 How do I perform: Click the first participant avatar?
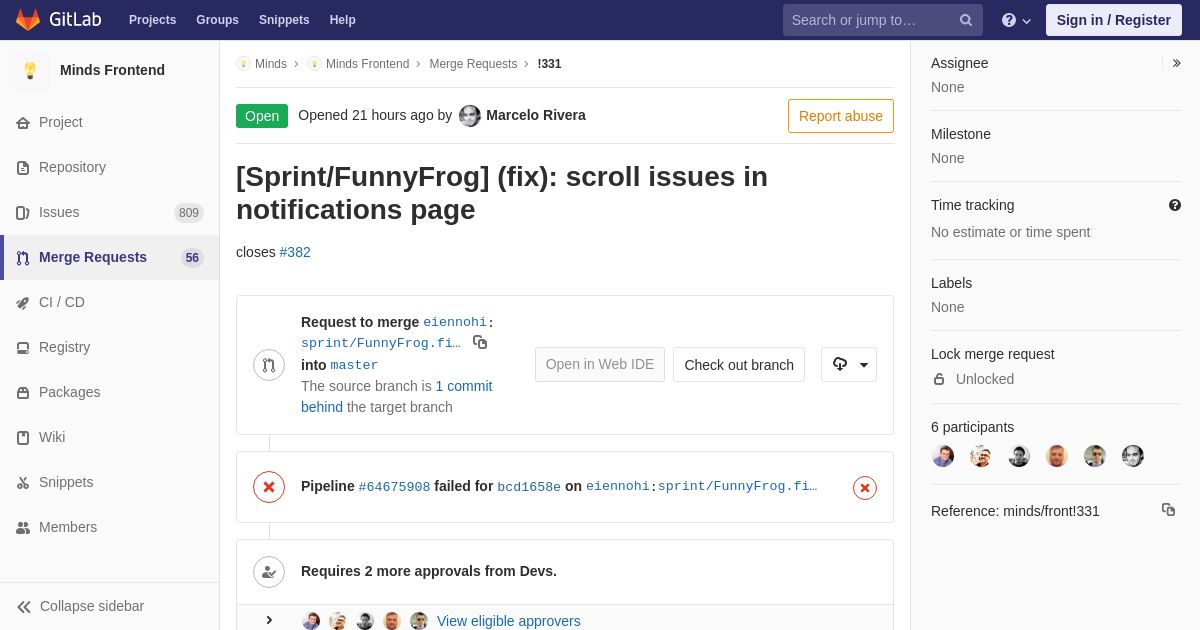pyautogui.click(x=943, y=456)
